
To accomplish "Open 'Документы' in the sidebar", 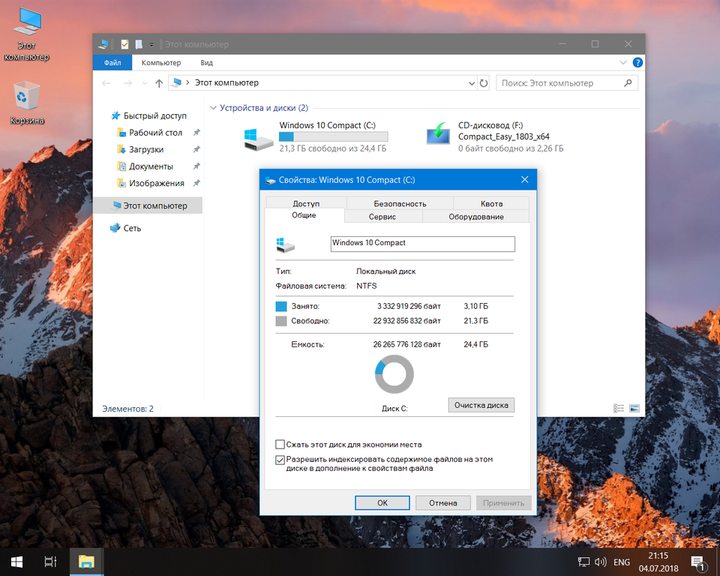I will point(151,166).
